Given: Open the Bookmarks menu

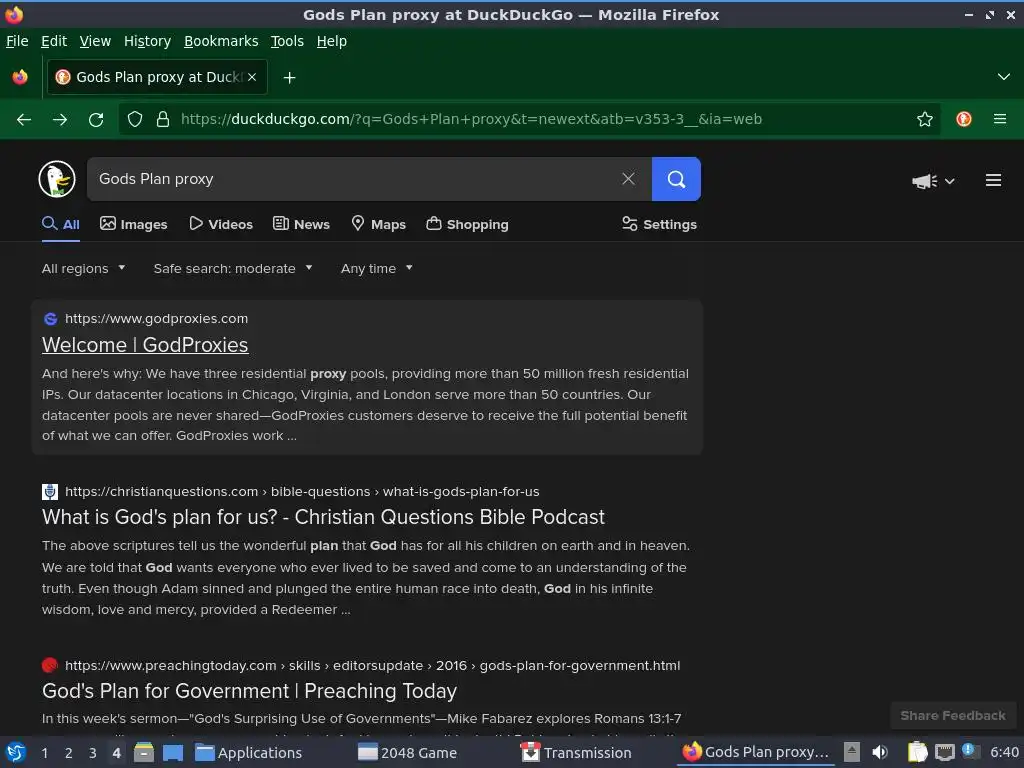Looking at the screenshot, I should click(221, 41).
